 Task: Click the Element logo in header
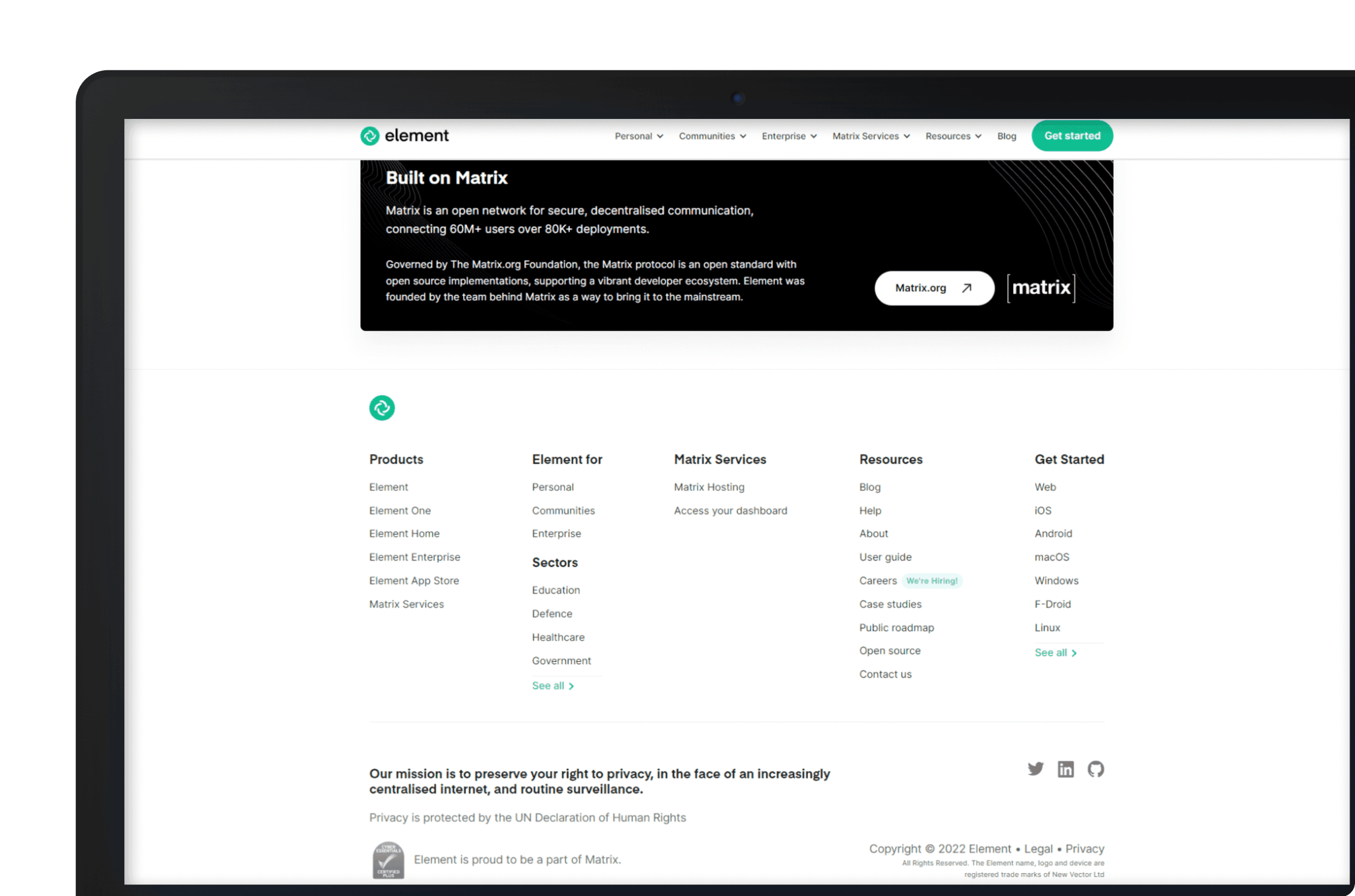(x=404, y=136)
